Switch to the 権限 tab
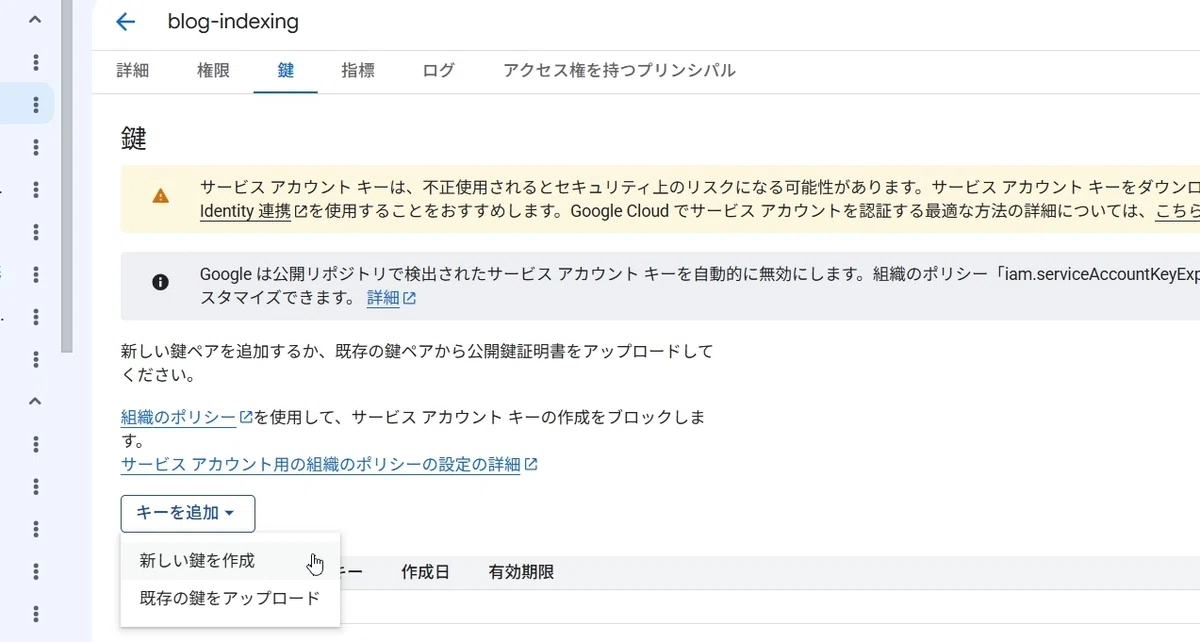The height and width of the screenshot is (642, 1200). coord(213,70)
